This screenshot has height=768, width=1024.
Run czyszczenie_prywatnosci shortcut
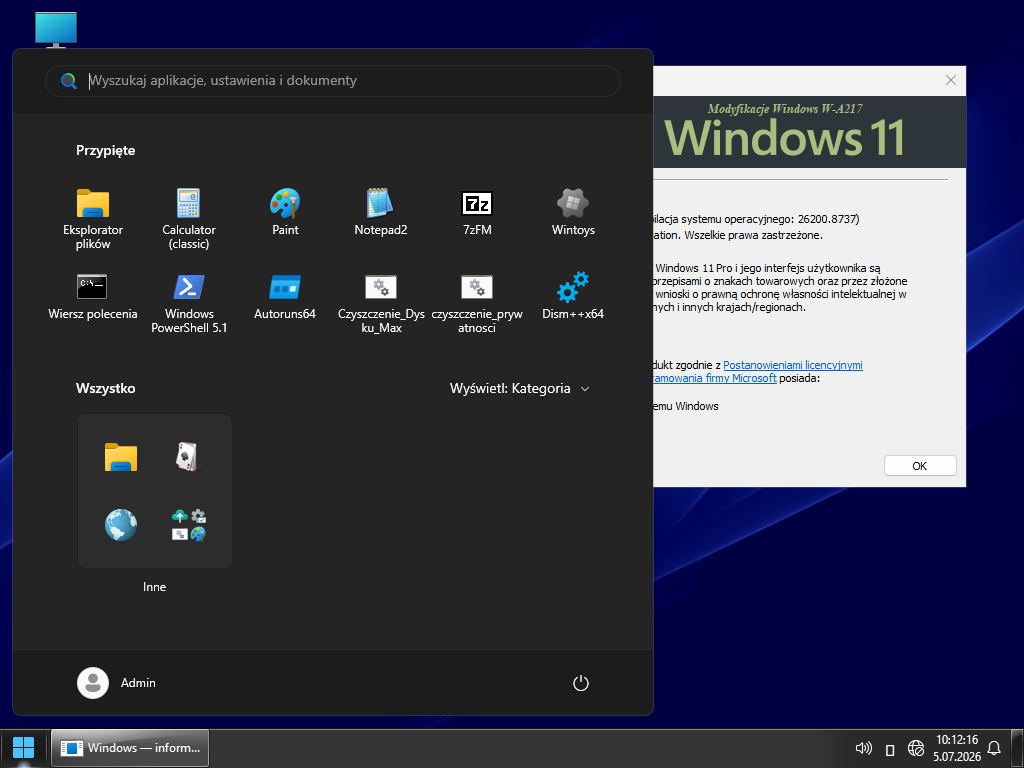477,304
